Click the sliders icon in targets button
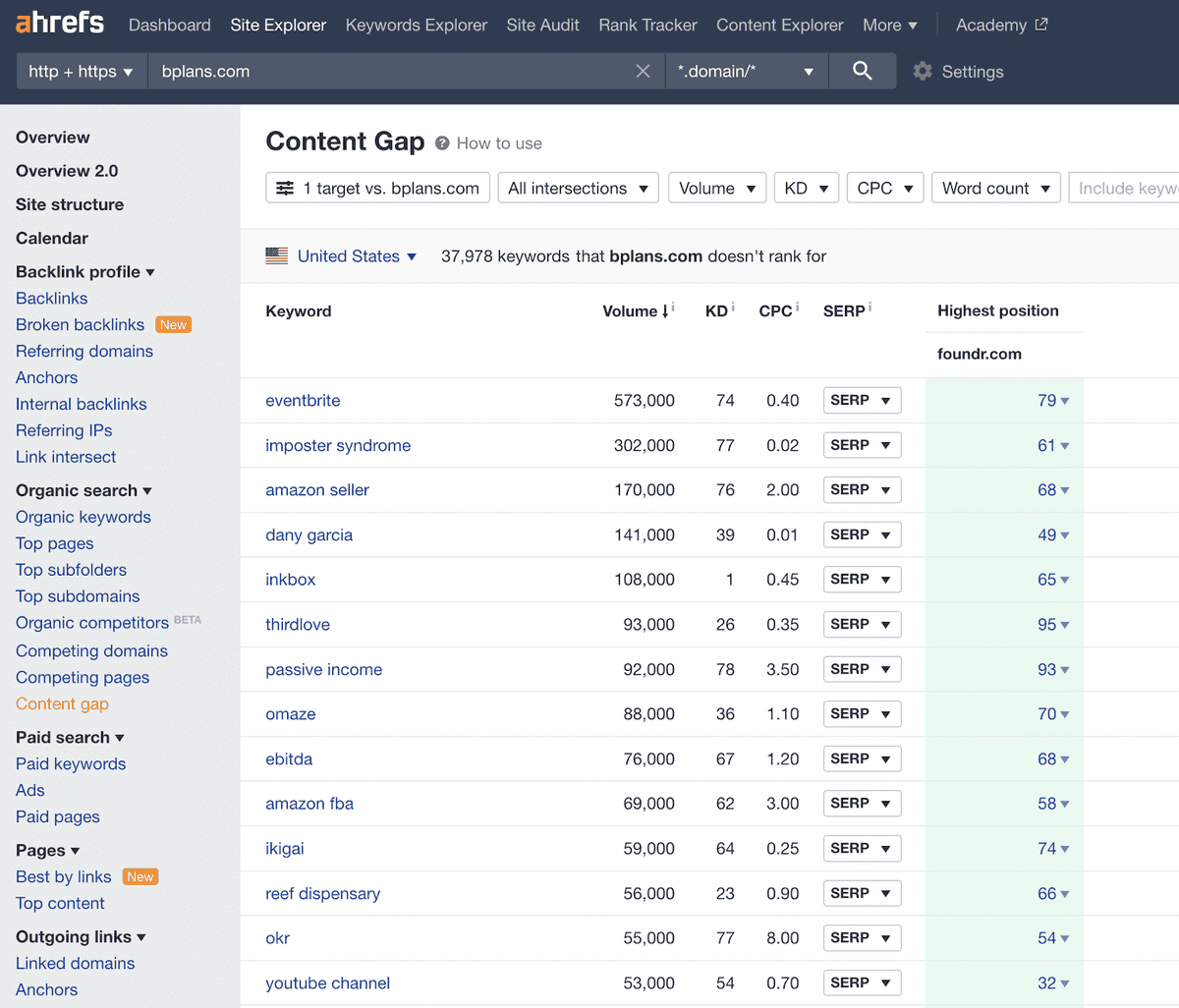Image resolution: width=1179 pixels, height=1008 pixels. coord(285,188)
